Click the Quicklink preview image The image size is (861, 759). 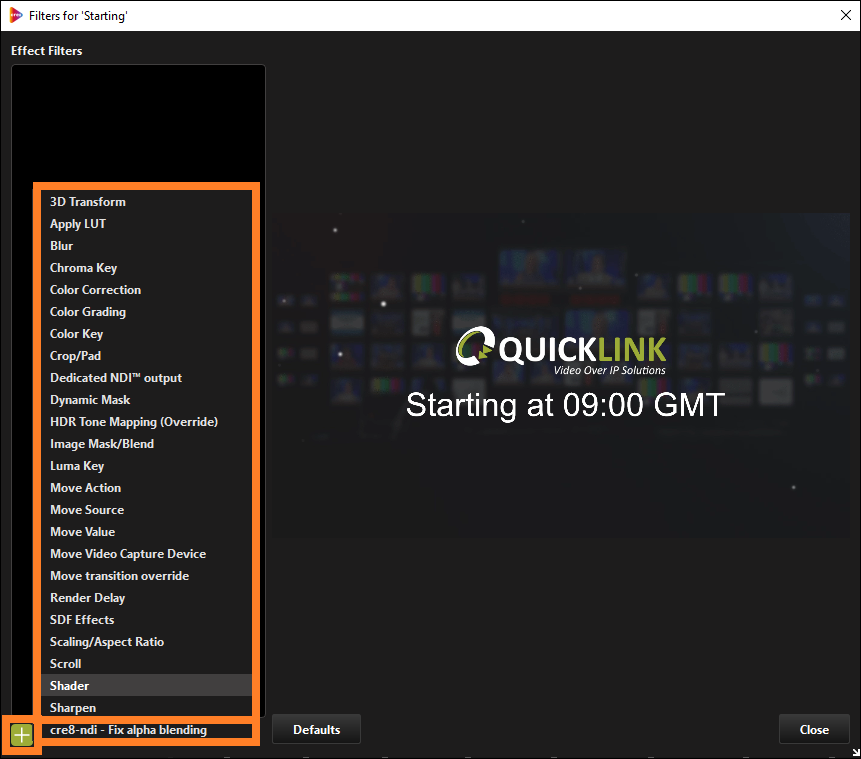click(562, 375)
